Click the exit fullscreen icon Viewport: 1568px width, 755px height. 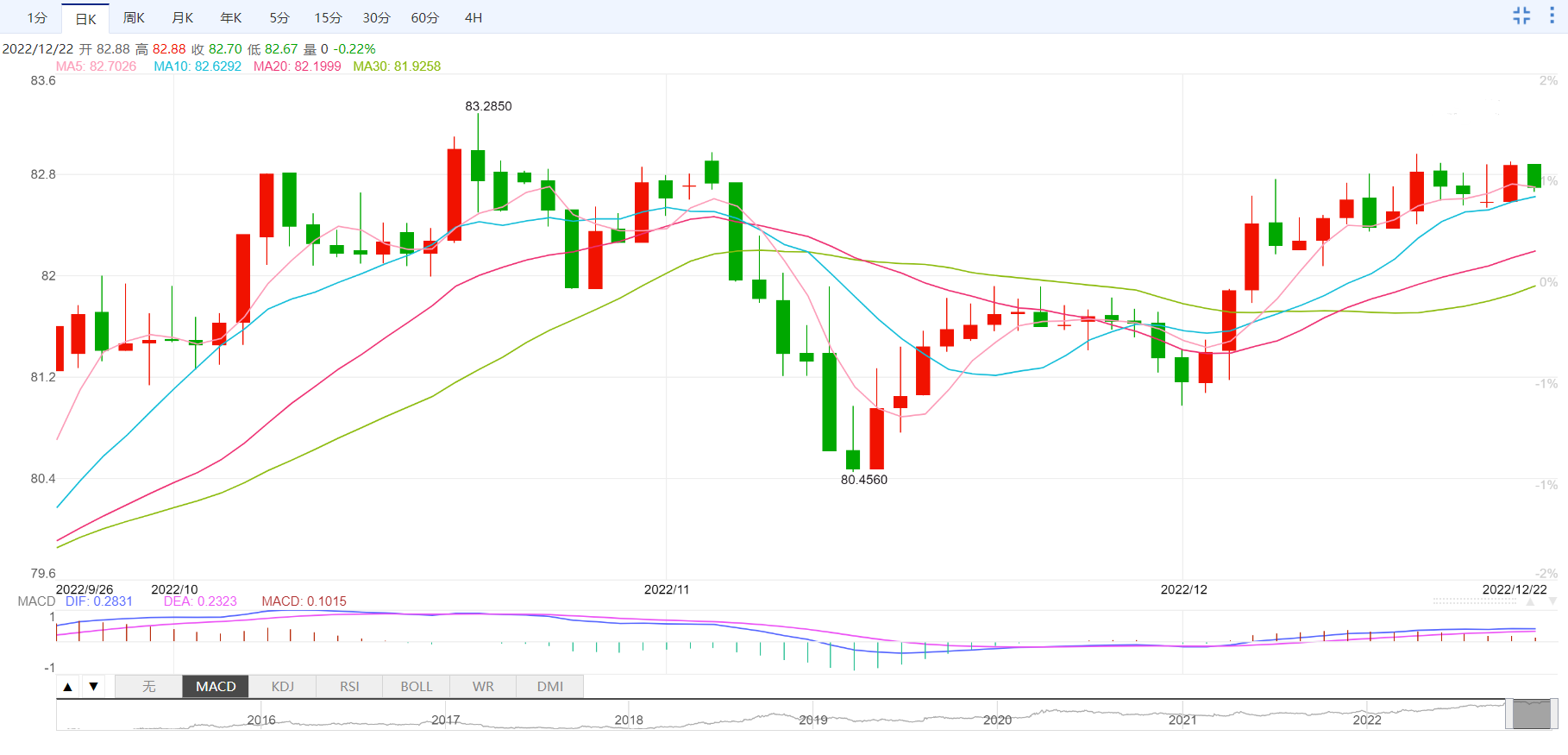[1521, 16]
